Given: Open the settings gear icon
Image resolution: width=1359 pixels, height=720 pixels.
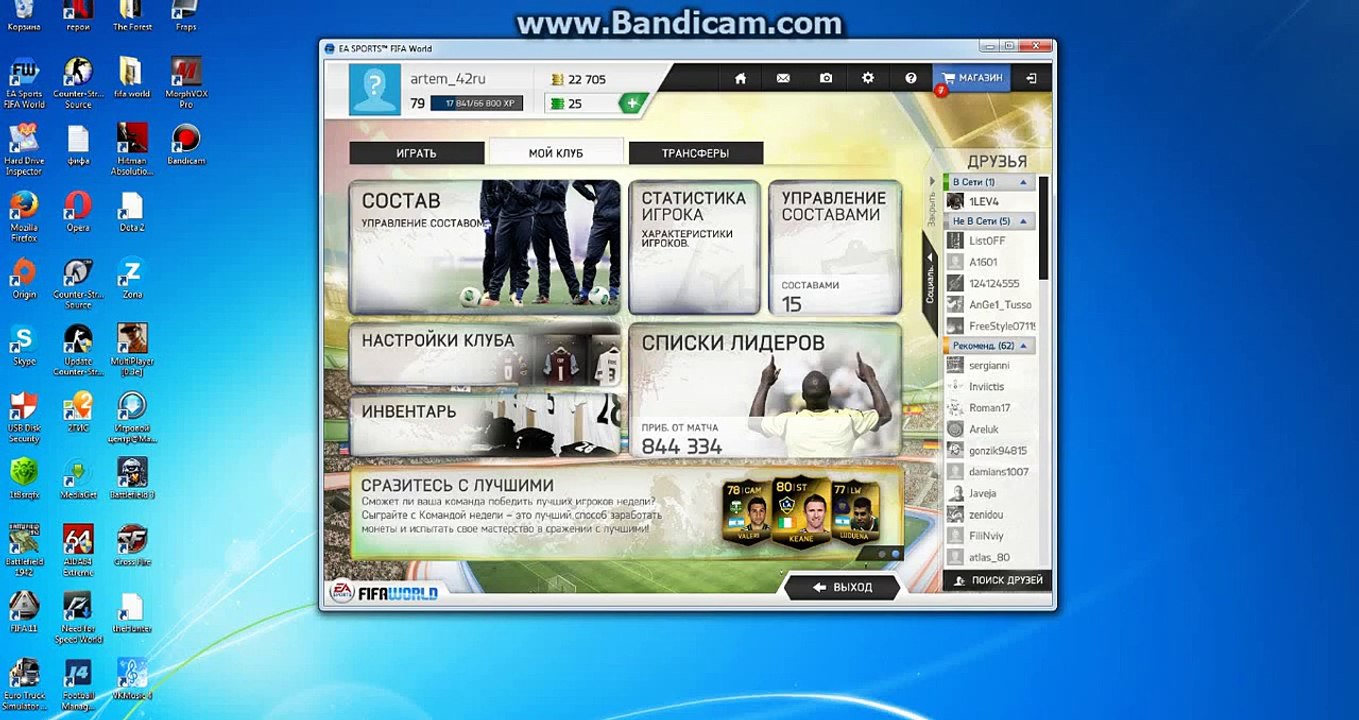Looking at the screenshot, I should [868, 78].
